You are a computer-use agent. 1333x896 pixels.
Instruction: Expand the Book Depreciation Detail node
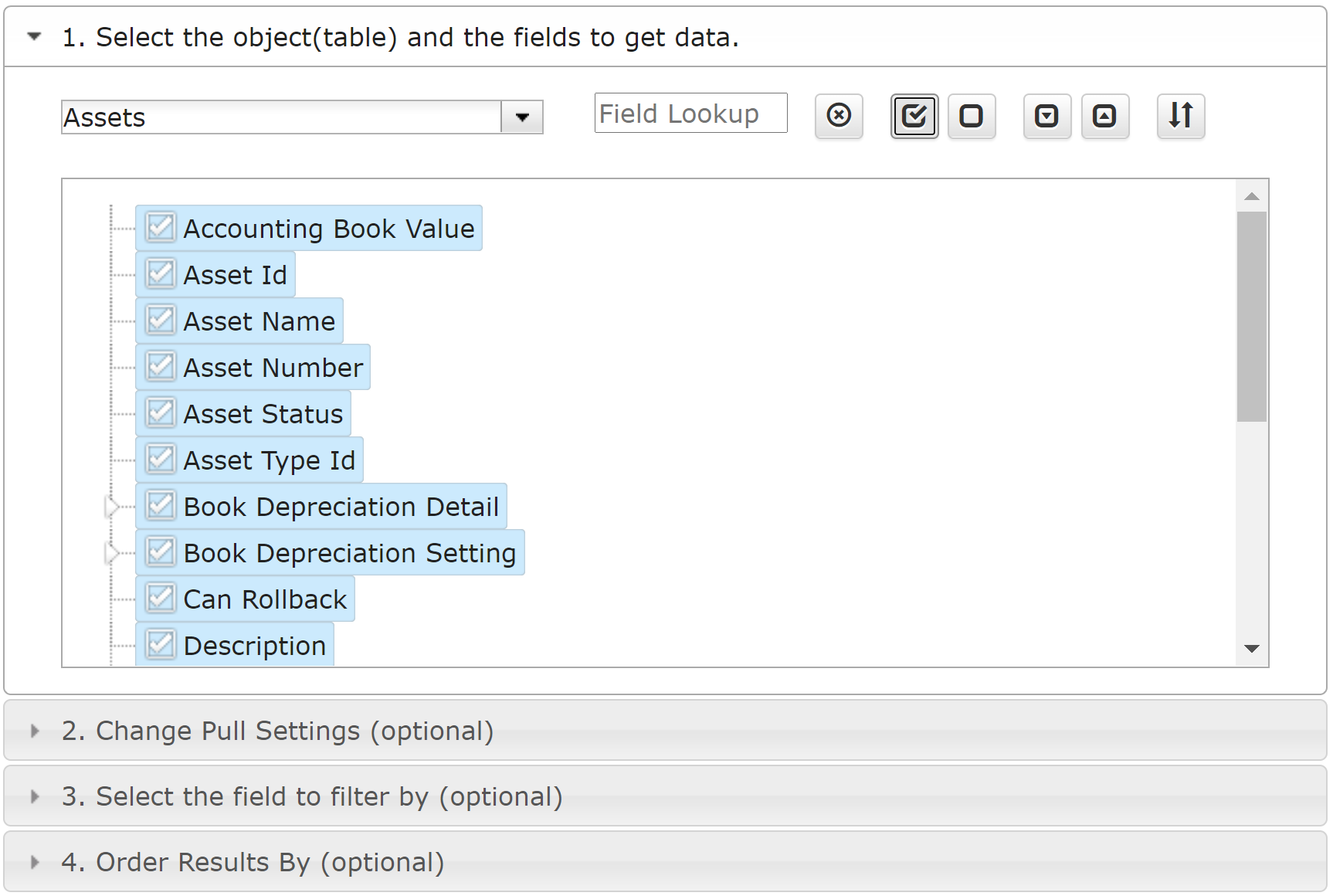112,507
